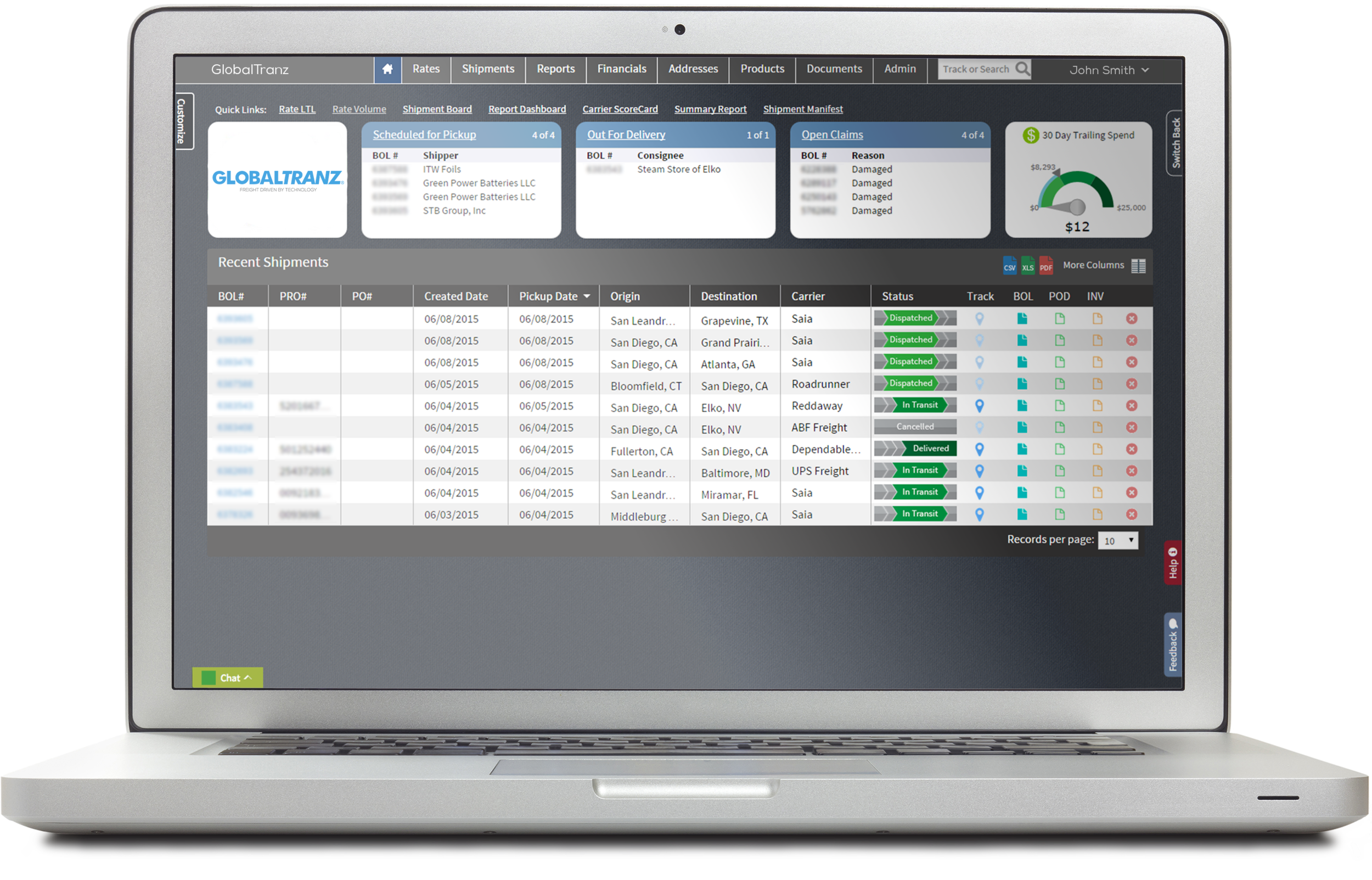
Task: Export shipments as XLS
Action: [1027, 266]
